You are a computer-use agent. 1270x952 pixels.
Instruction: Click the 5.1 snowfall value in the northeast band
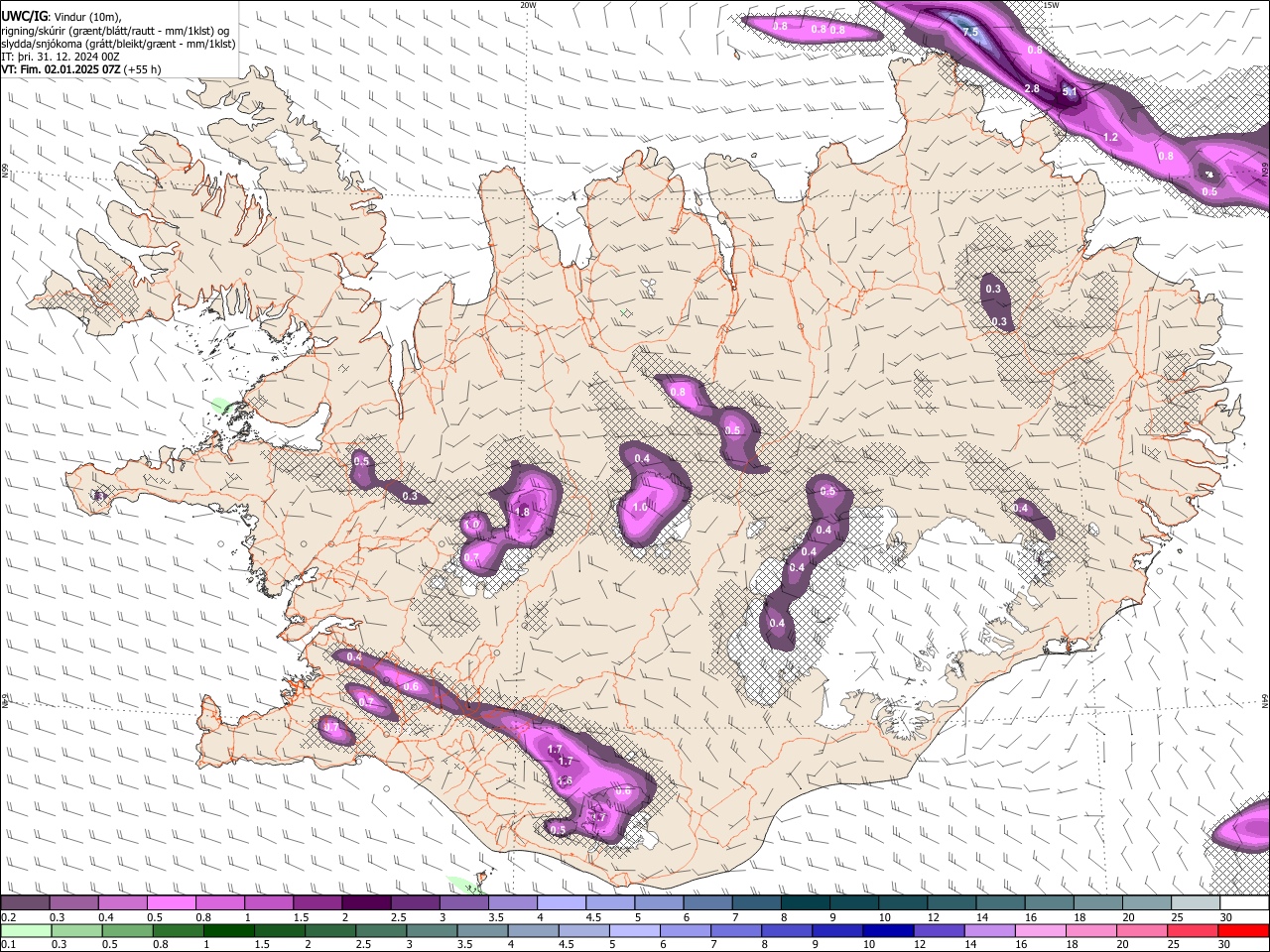point(1070,92)
